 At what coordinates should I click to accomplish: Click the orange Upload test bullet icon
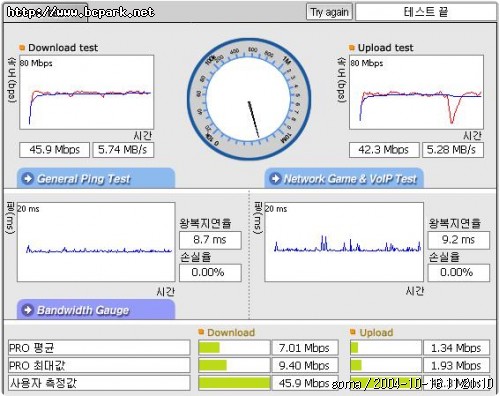click(352, 48)
